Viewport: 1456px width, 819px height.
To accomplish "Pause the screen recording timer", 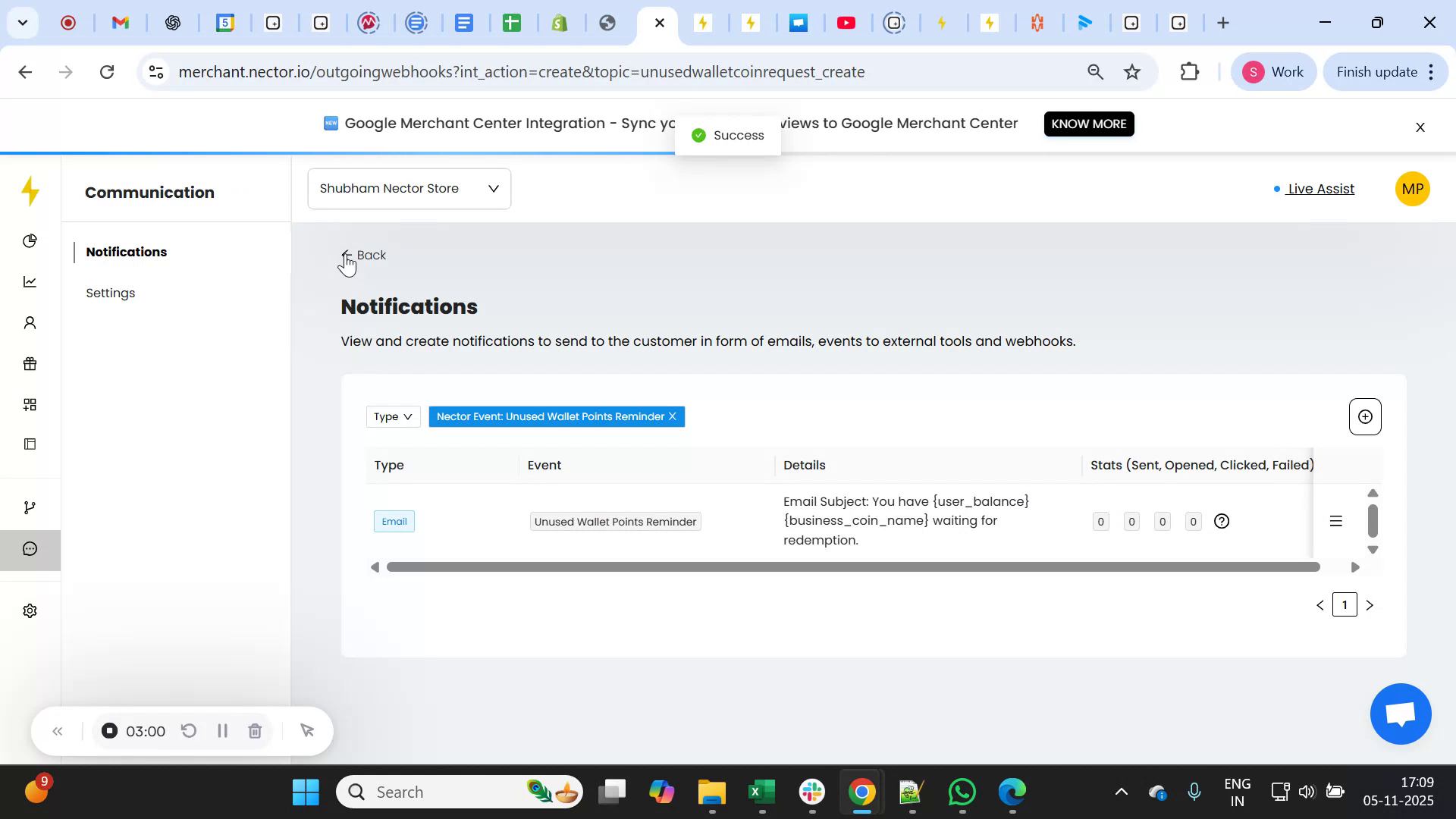I will coord(222,730).
